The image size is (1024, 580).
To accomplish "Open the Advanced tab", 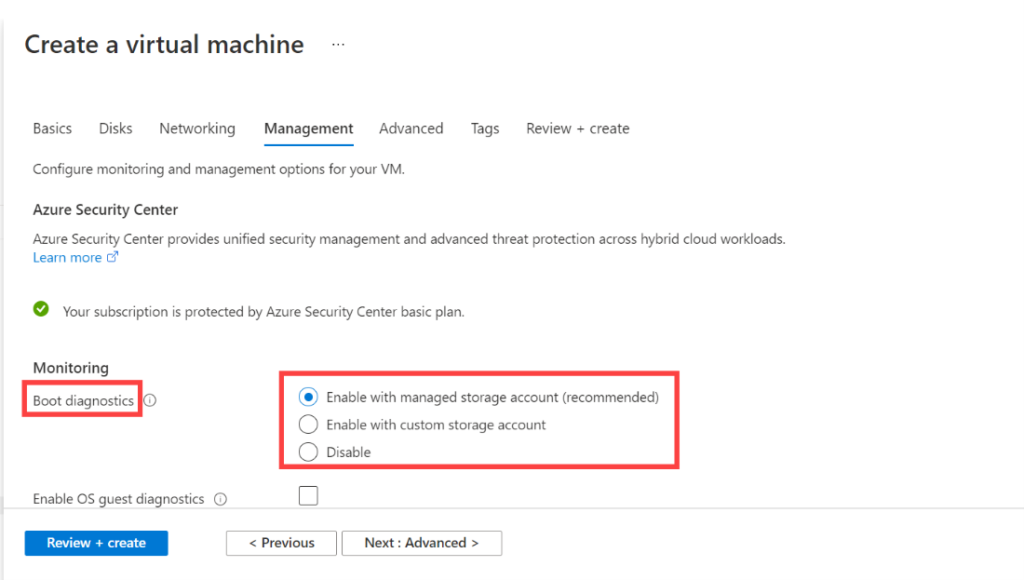I will pyautogui.click(x=411, y=129).
